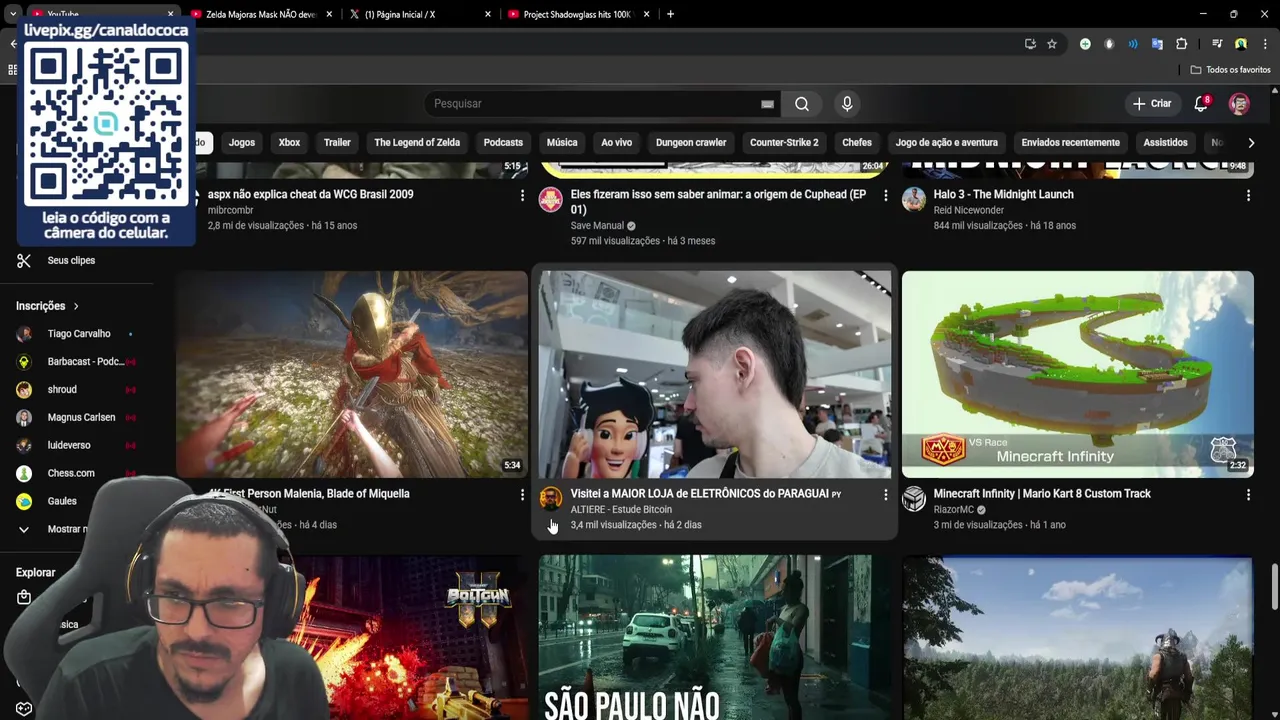Select the Podcasts filter chip
Screen dimensions: 1280x720
(503, 142)
